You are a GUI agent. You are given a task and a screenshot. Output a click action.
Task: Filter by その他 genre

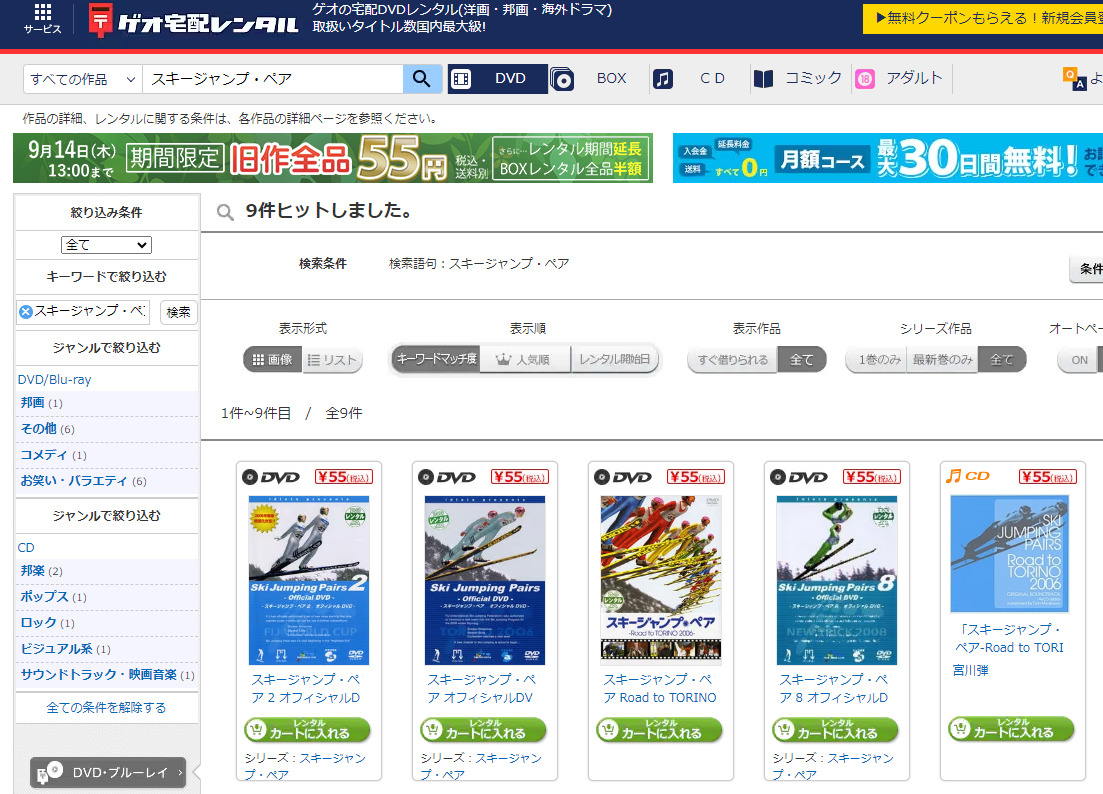[x=38, y=428]
